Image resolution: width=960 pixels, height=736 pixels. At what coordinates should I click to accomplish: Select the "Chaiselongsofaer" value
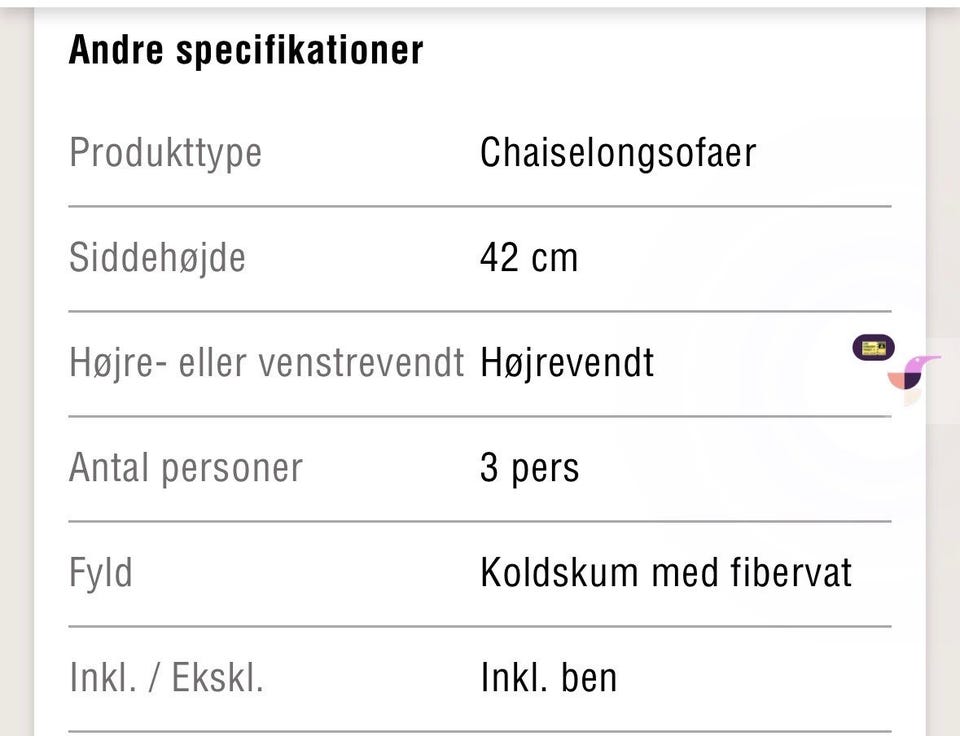click(617, 153)
